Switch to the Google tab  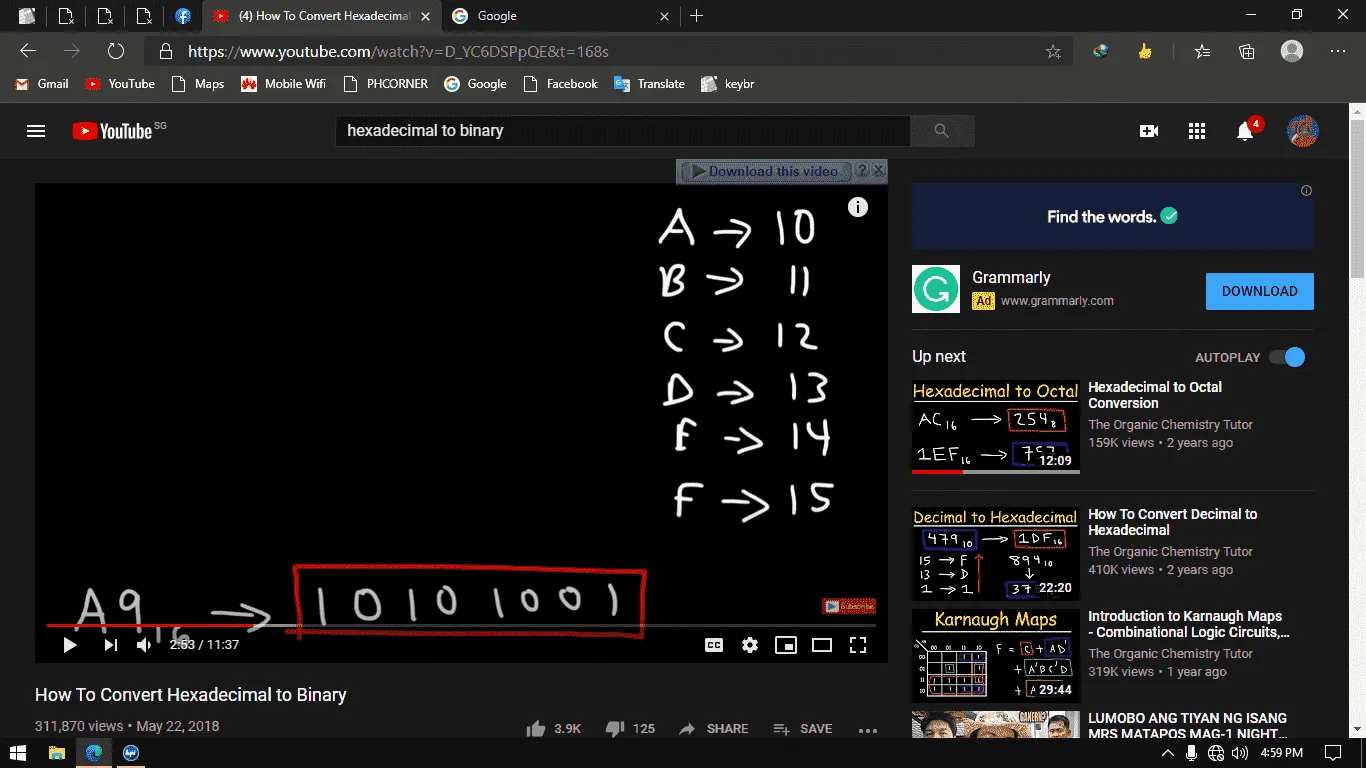(560, 16)
